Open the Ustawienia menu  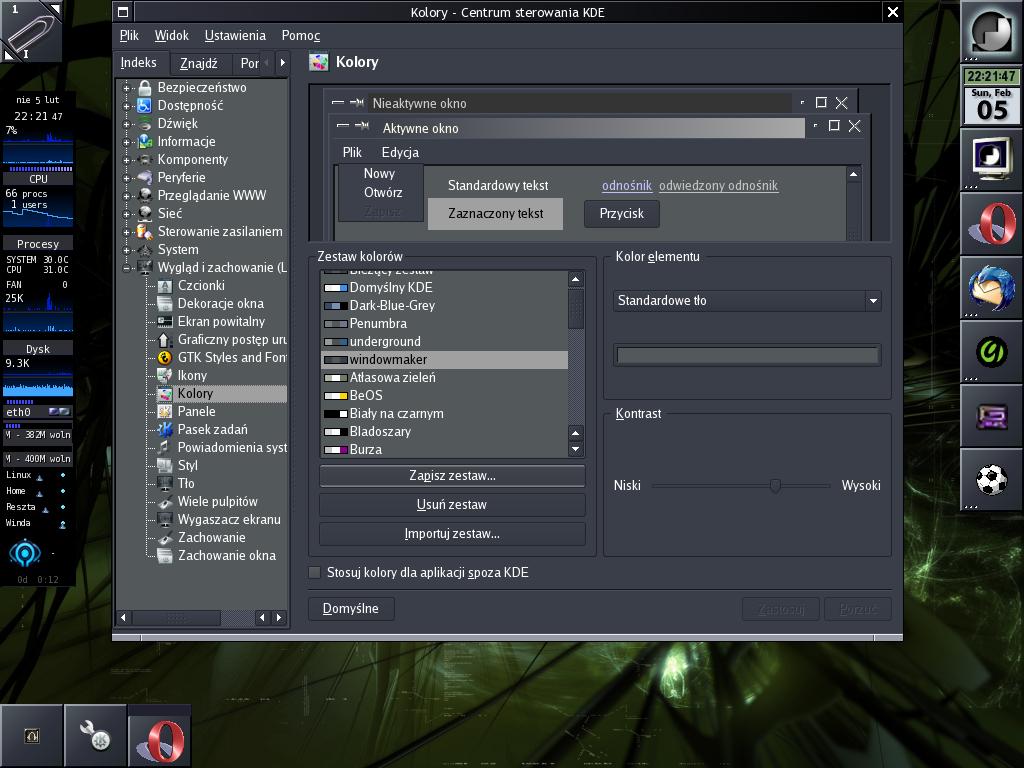[x=235, y=35]
